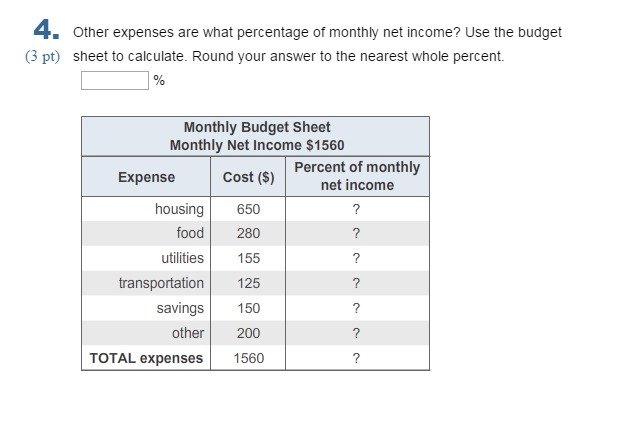Screen dimensions: 632x436
Task: Click the percentage answer input box
Action: click(x=115, y=81)
